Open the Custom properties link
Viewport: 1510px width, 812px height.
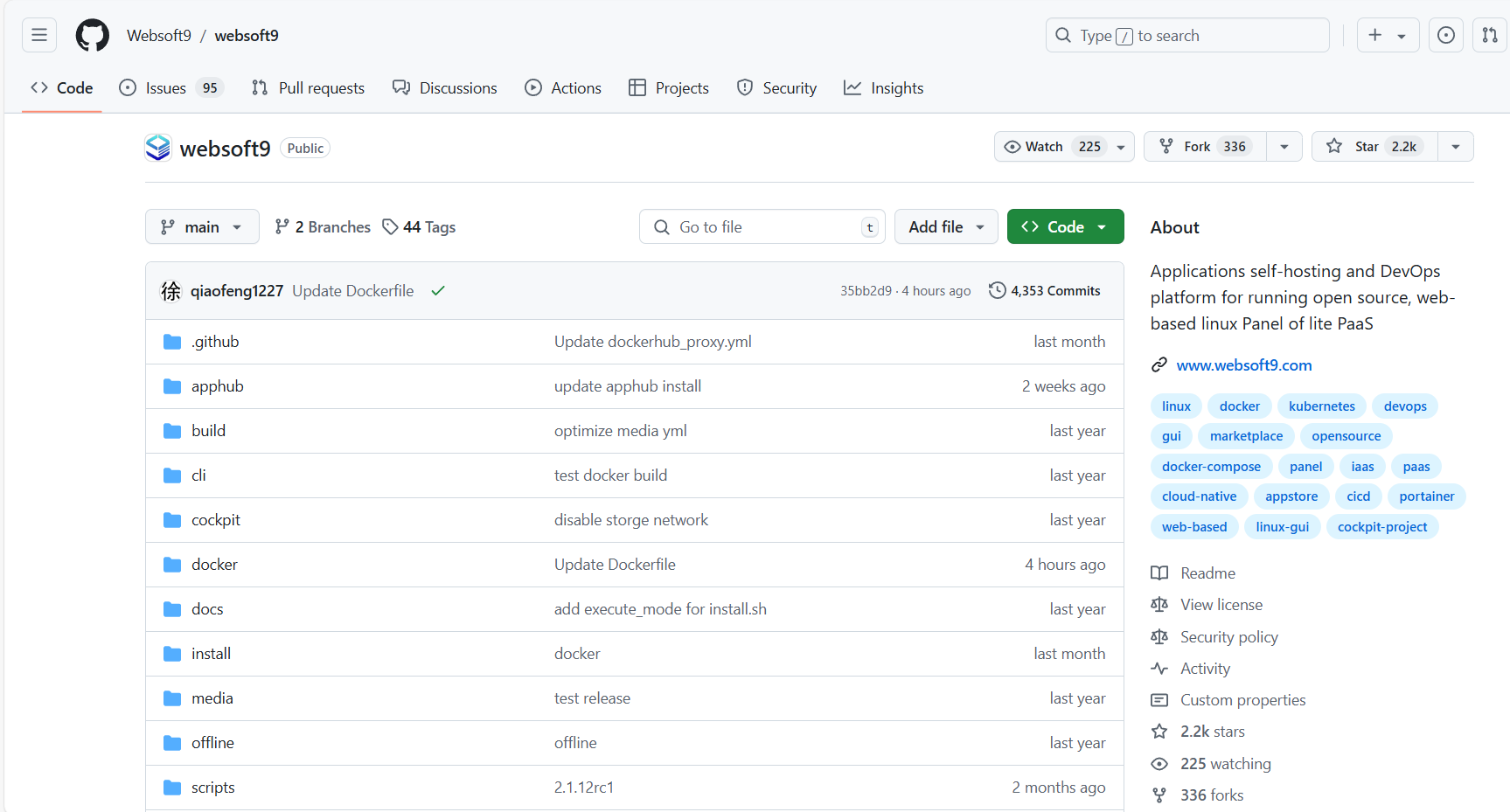[1243, 700]
